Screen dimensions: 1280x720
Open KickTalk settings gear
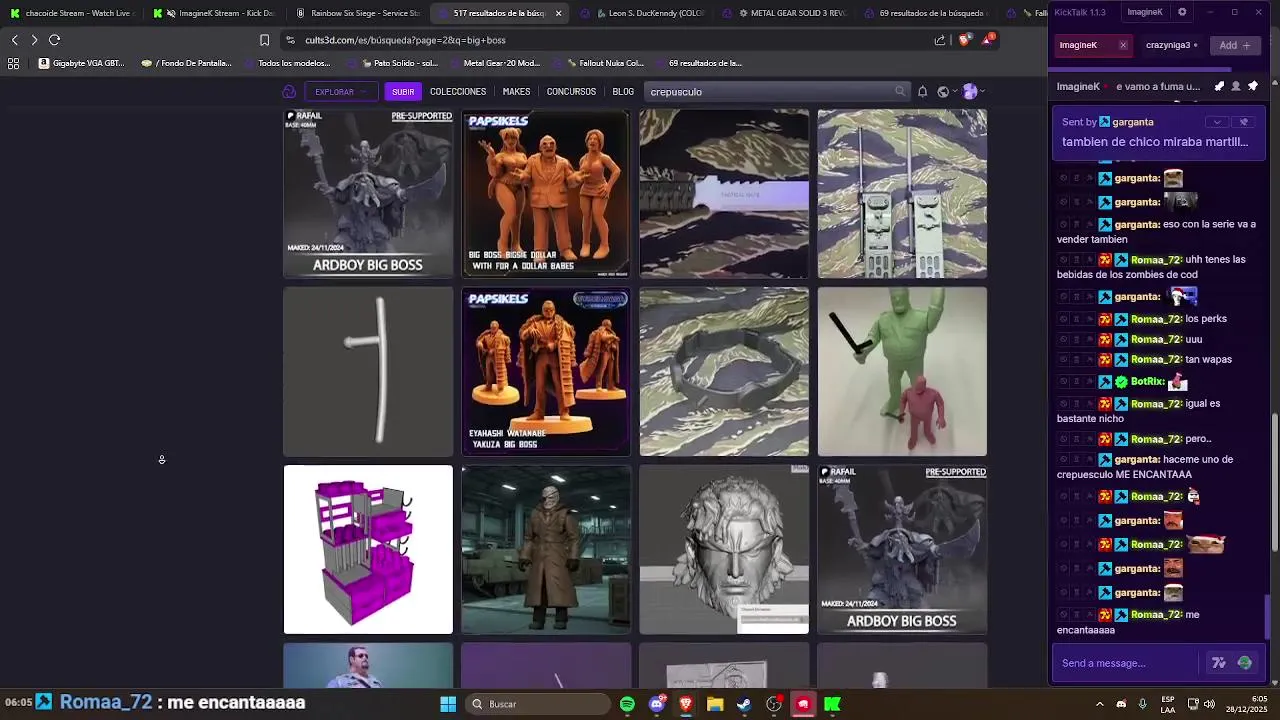(x=1182, y=12)
